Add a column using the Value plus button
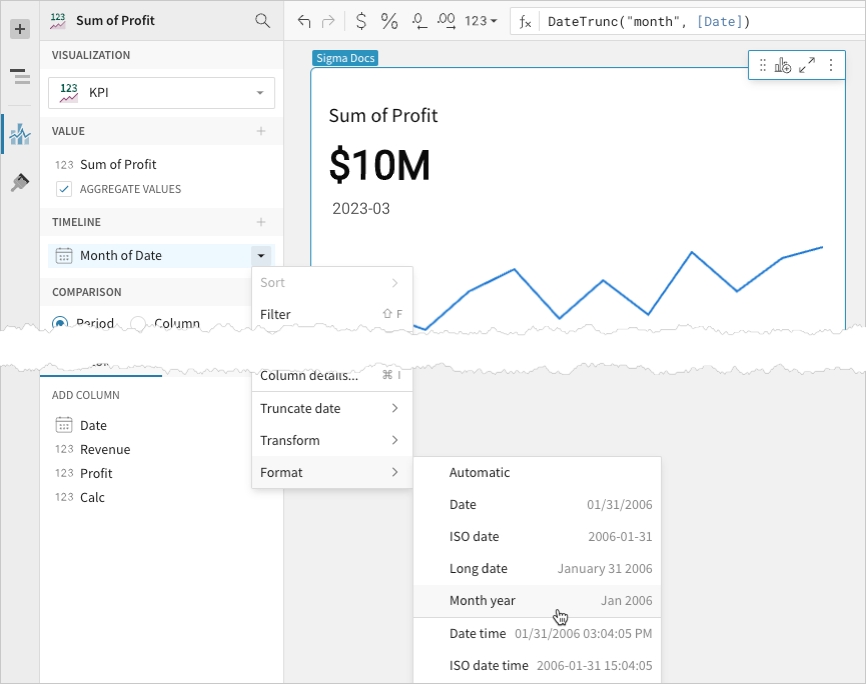This screenshot has width=866, height=684. click(x=261, y=131)
